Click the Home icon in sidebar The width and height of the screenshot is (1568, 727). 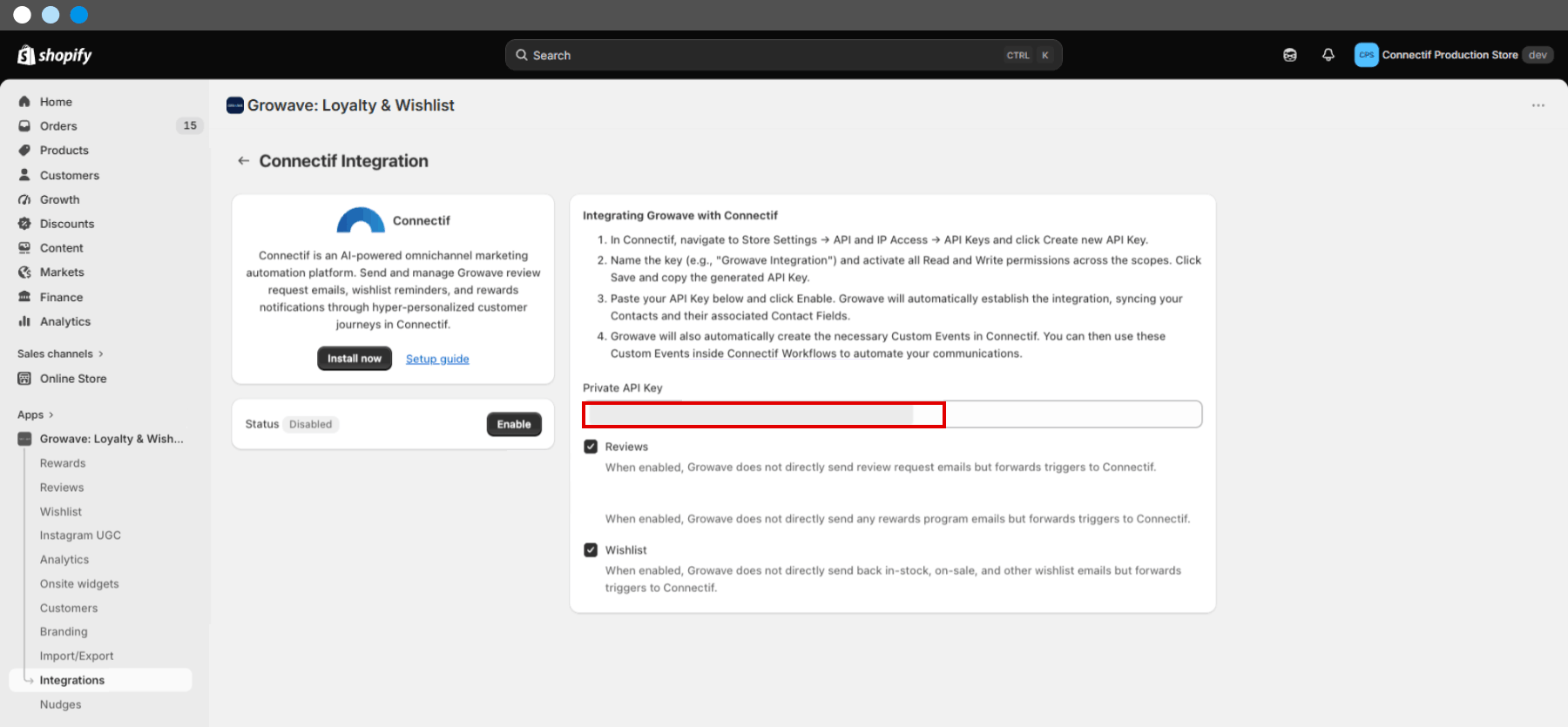(24, 102)
